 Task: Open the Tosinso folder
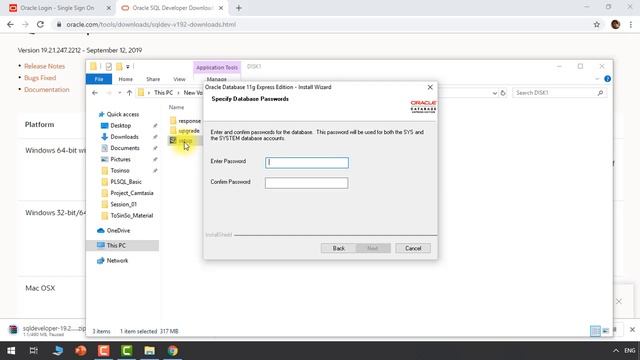(x=120, y=171)
